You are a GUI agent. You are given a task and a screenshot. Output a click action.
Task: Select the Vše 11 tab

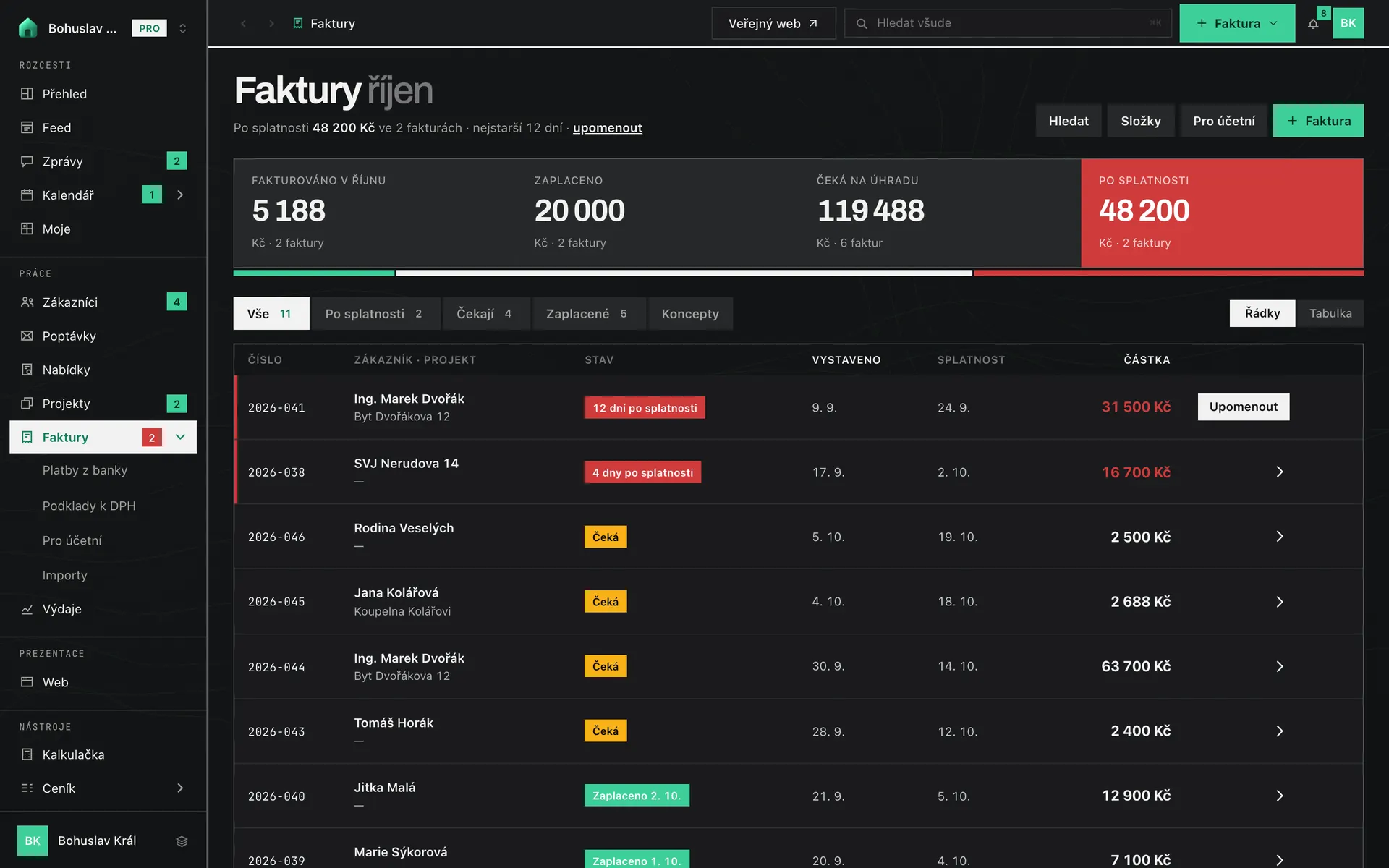tap(271, 313)
